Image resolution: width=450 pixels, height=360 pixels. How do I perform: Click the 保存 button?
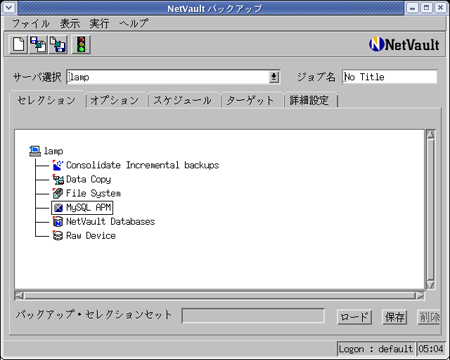click(395, 317)
